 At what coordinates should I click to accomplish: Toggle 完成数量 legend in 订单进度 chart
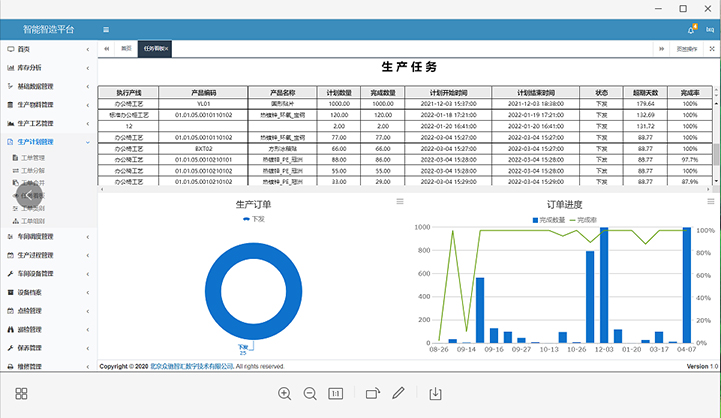[548, 218]
